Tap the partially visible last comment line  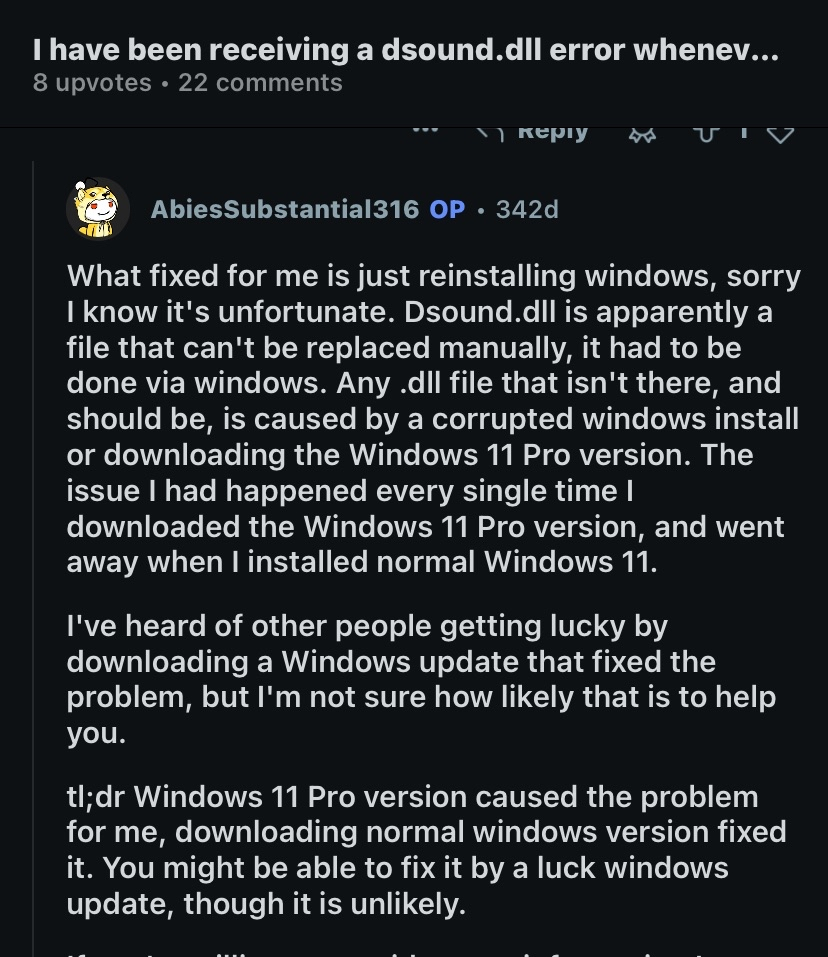pyautogui.click(x=400, y=951)
